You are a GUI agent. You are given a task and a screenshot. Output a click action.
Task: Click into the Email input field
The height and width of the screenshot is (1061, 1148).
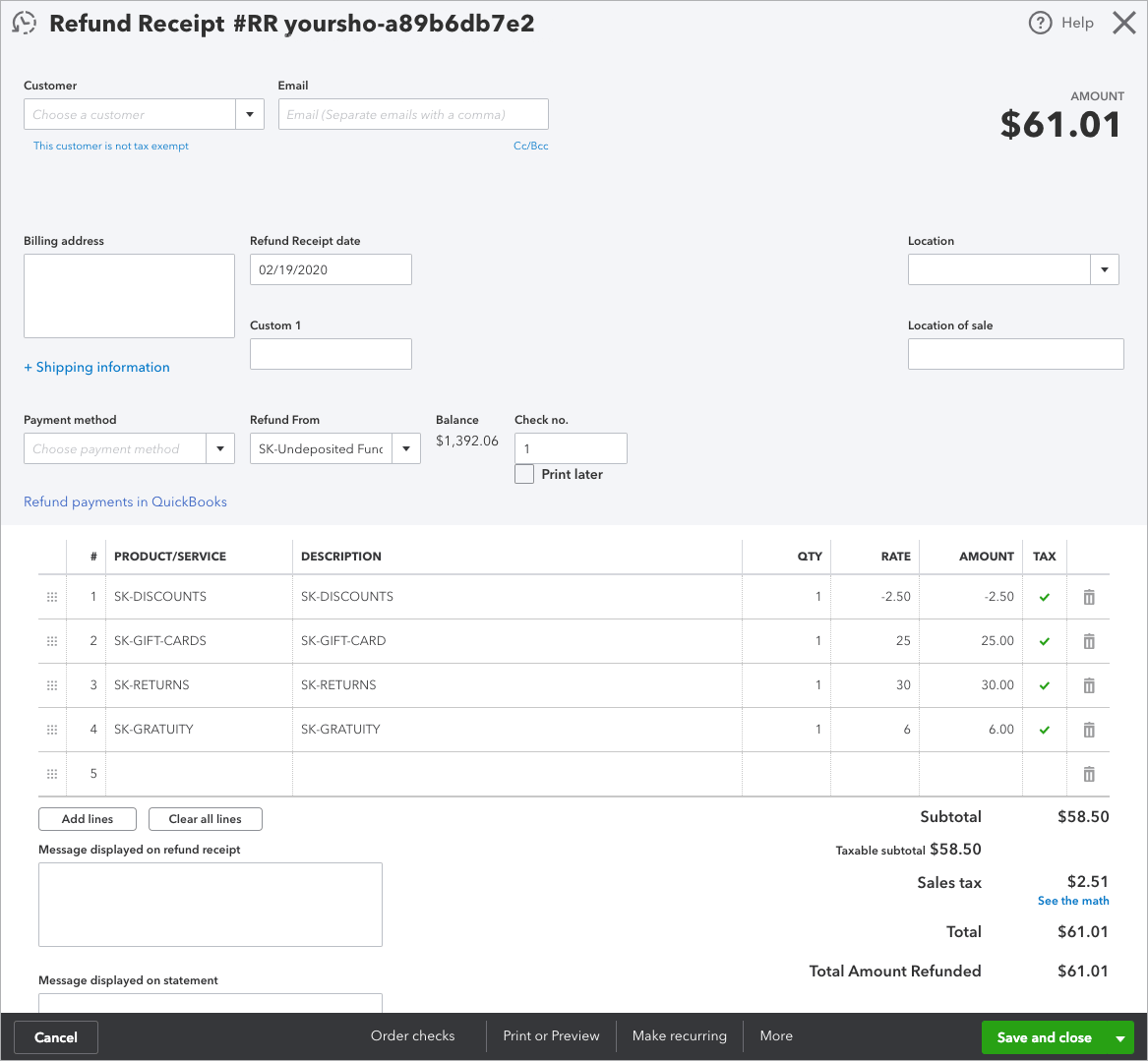[413, 114]
